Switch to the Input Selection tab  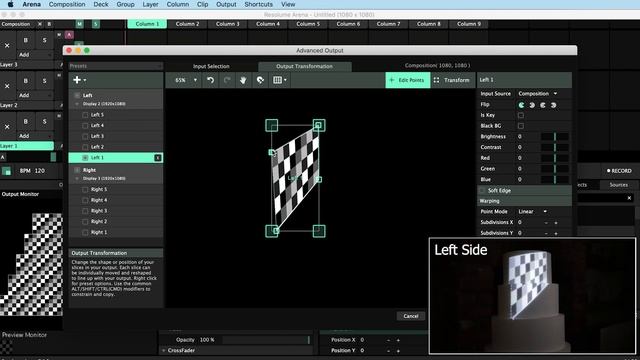[211, 66]
